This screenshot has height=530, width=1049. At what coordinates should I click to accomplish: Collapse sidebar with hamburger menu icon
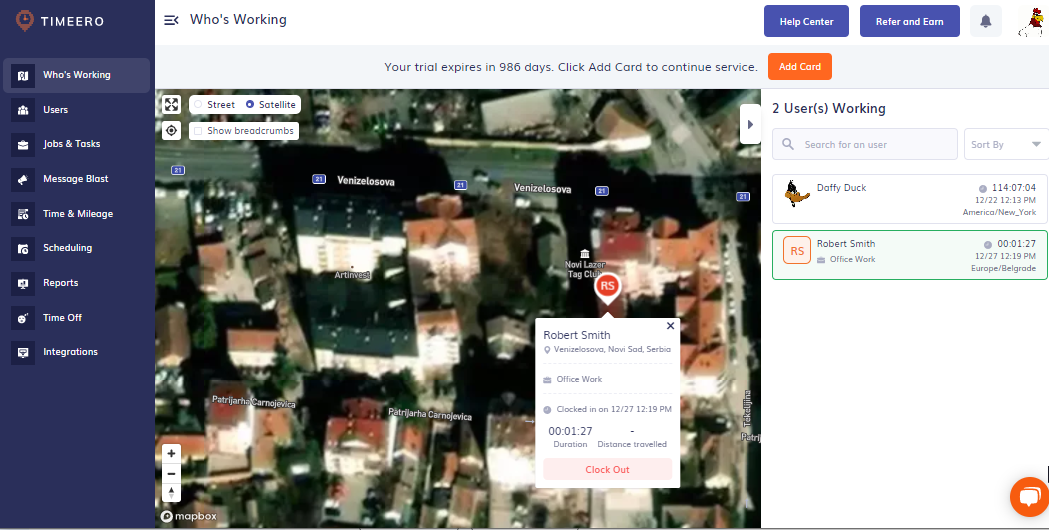tap(171, 20)
